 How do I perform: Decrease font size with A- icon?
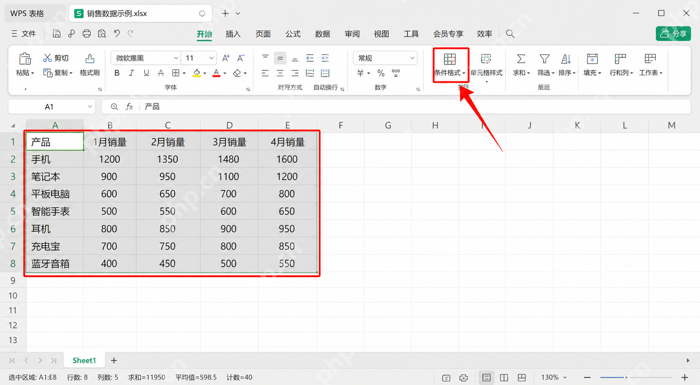click(241, 58)
